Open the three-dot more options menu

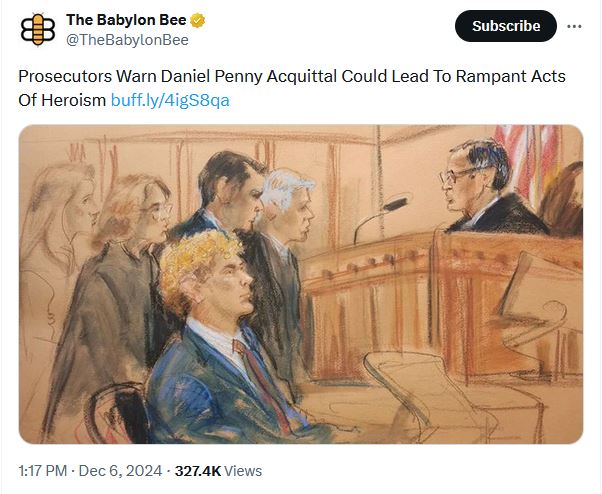coord(574,26)
